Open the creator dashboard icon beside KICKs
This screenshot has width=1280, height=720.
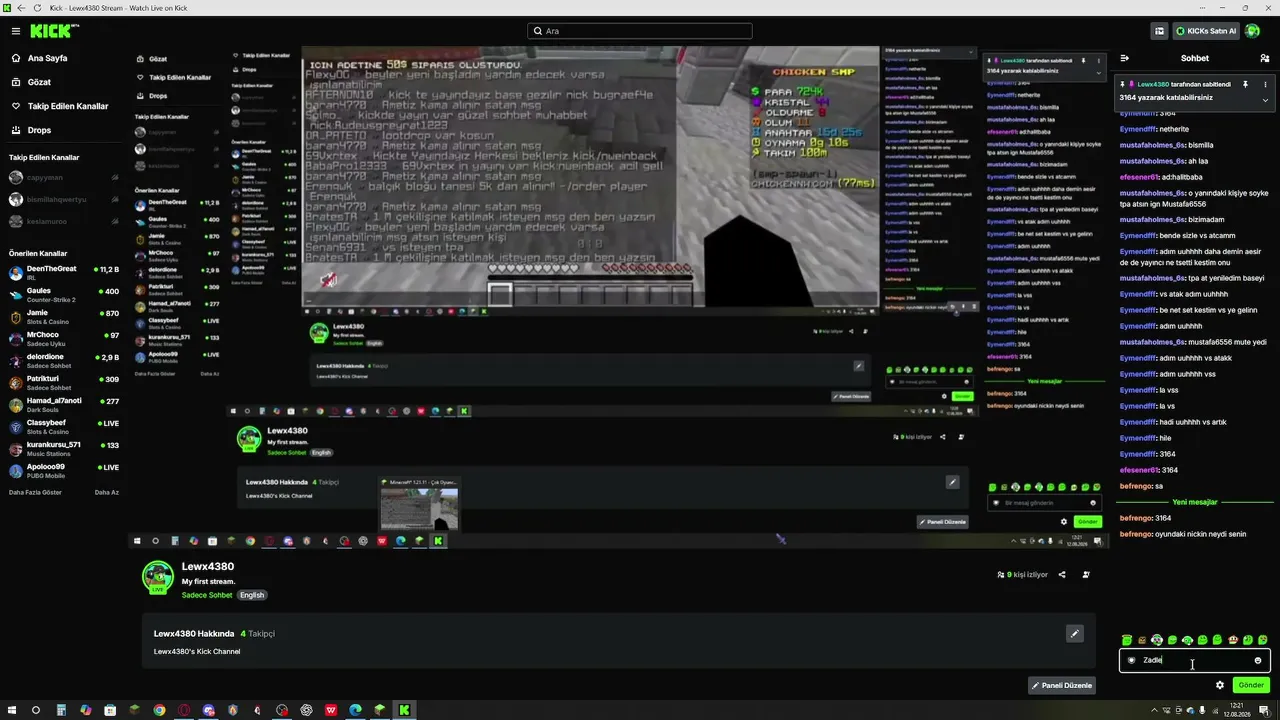(1159, 31)
